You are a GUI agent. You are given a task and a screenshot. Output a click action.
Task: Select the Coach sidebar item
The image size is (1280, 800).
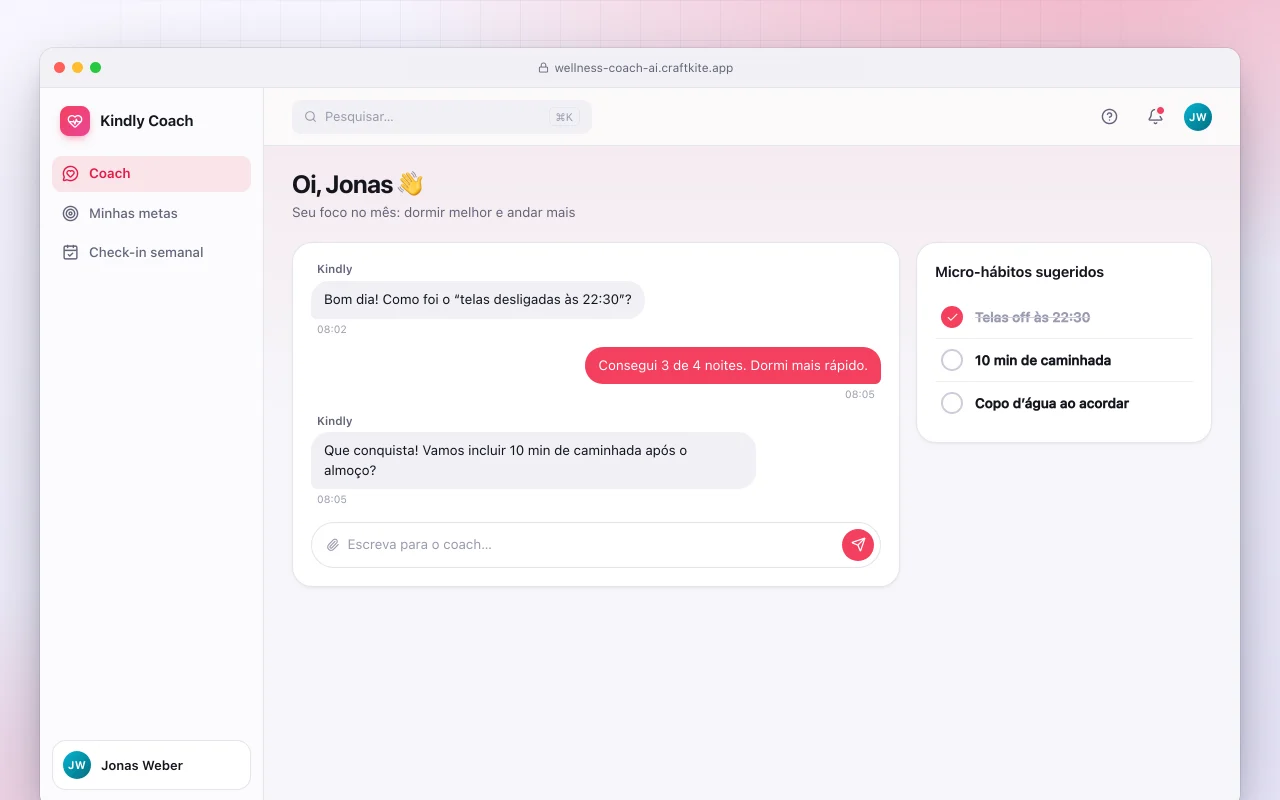click(151, 174)
